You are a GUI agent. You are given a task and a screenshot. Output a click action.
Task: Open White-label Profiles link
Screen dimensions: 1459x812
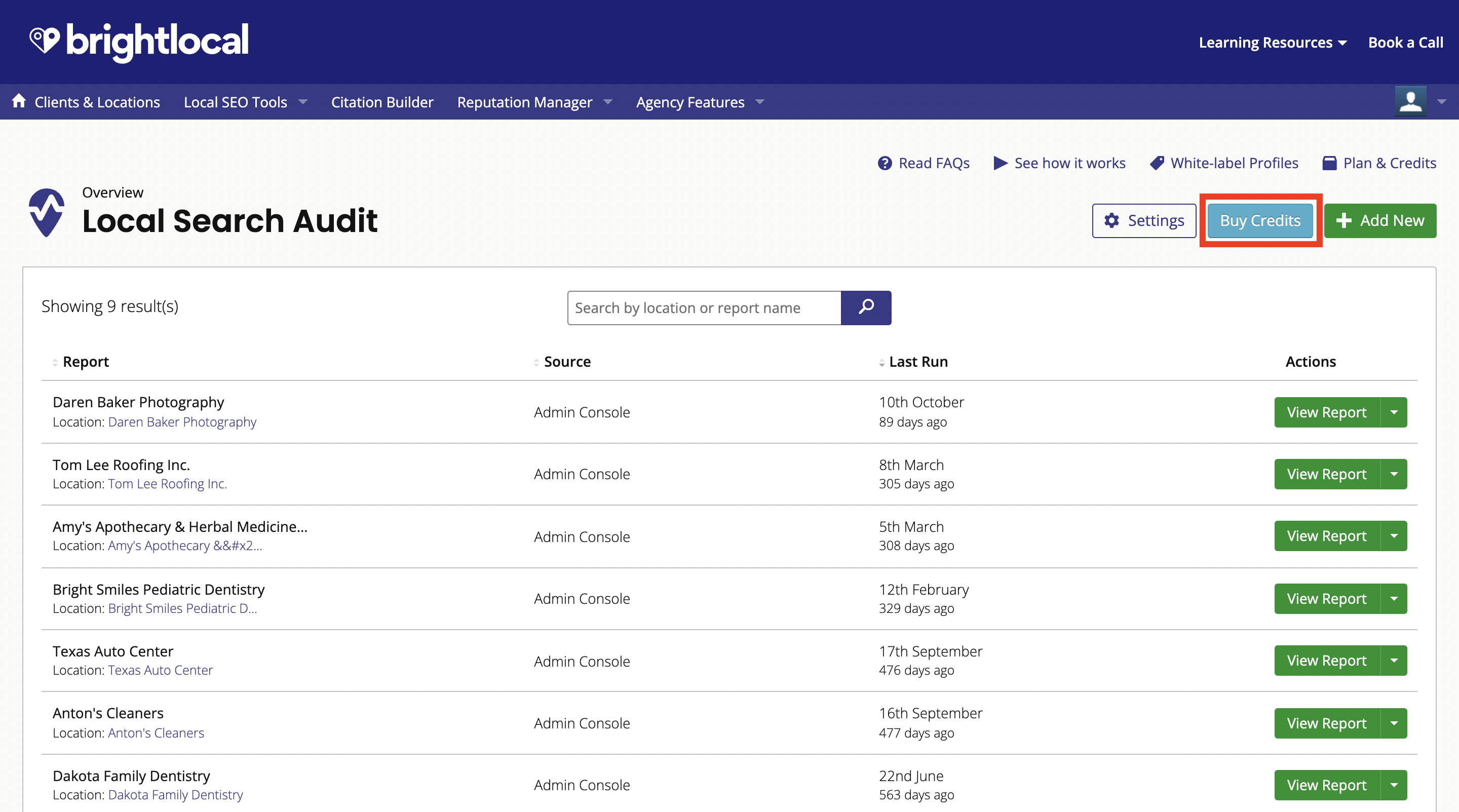pyautogui.click(x=1234, y=163)
